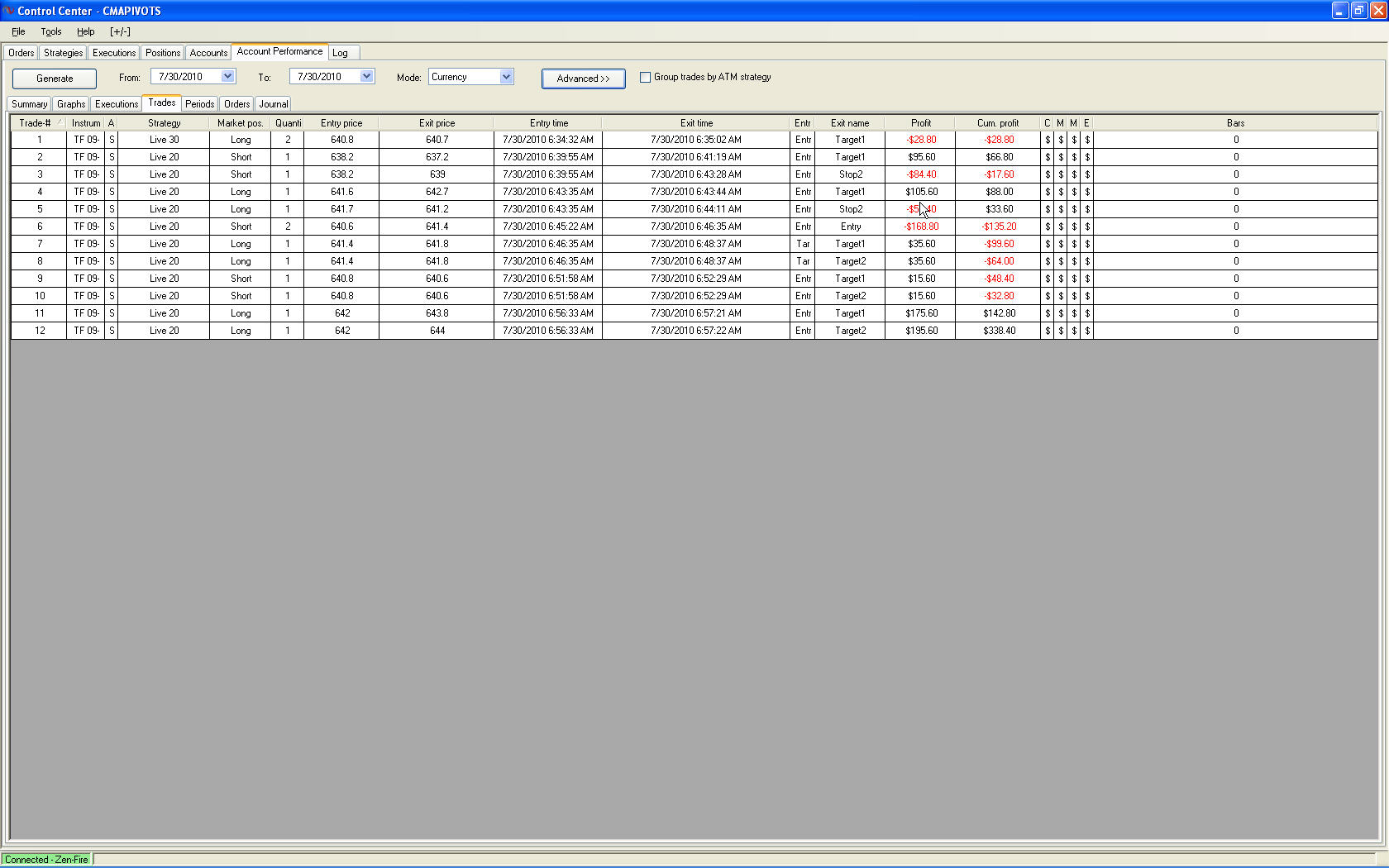
Task: Sort by Exit price column header
Action: (x=437, y=123)
